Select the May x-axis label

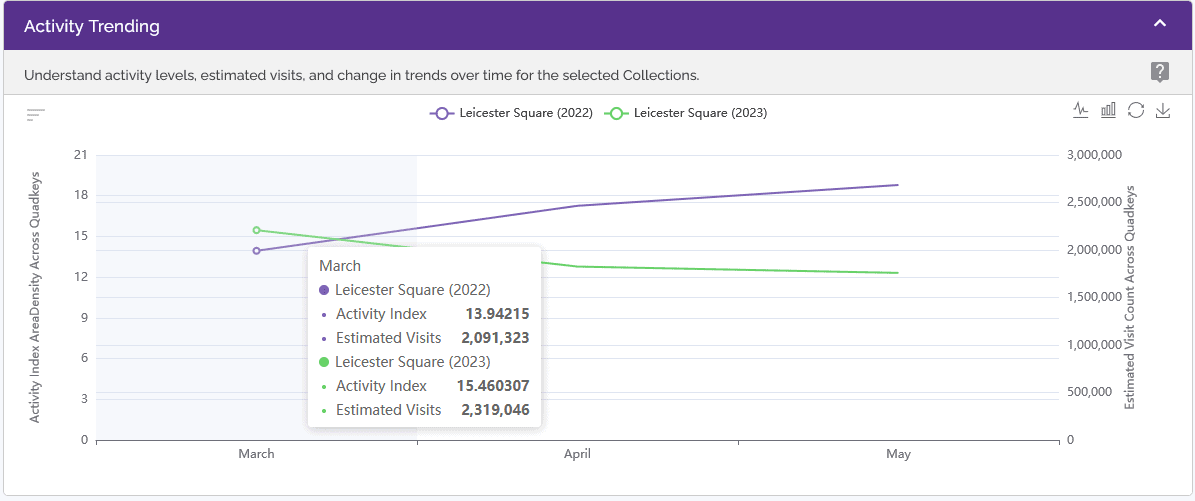click(899, 454)
